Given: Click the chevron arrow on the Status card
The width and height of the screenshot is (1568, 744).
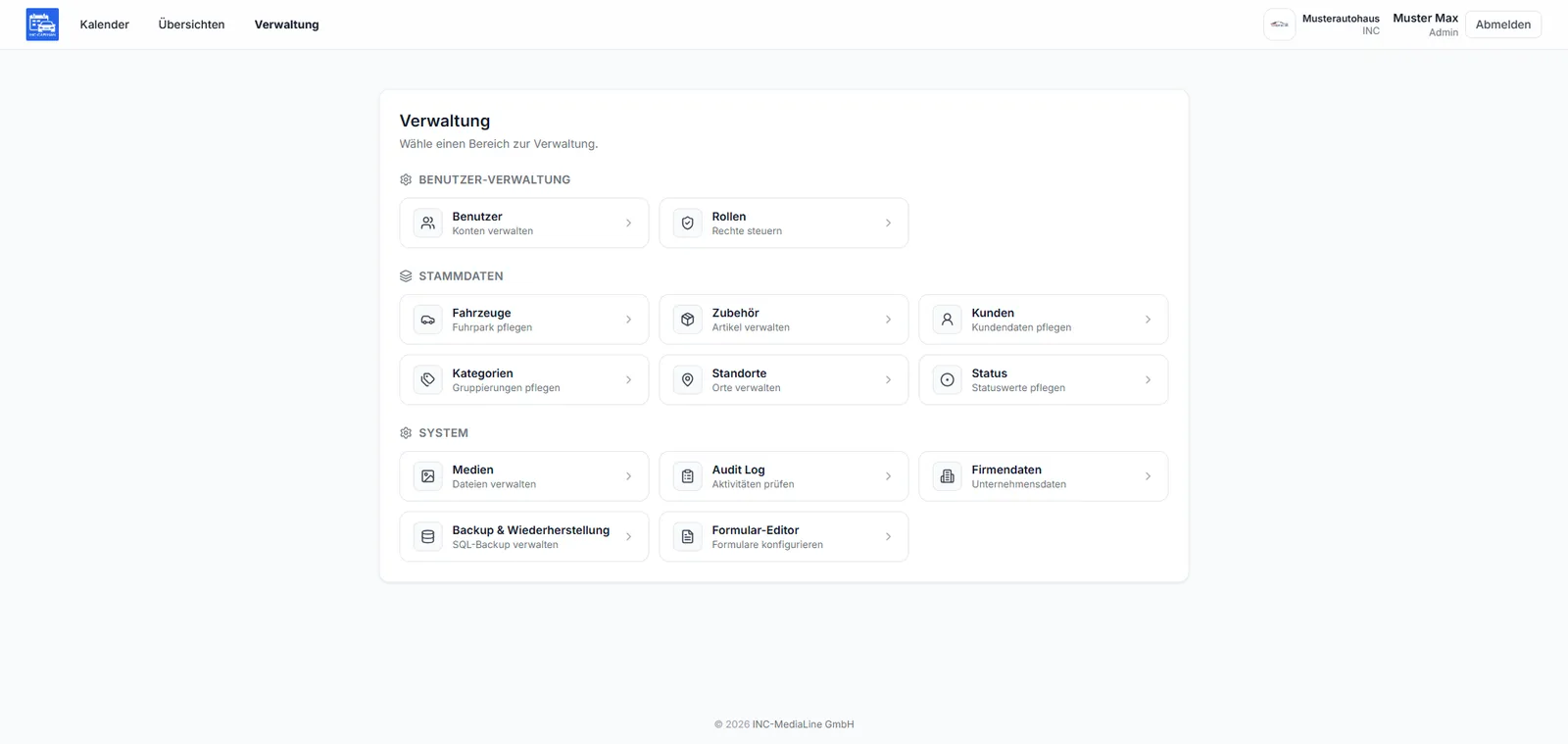Looking at the screenshot, I should (x=1149, y=380).
